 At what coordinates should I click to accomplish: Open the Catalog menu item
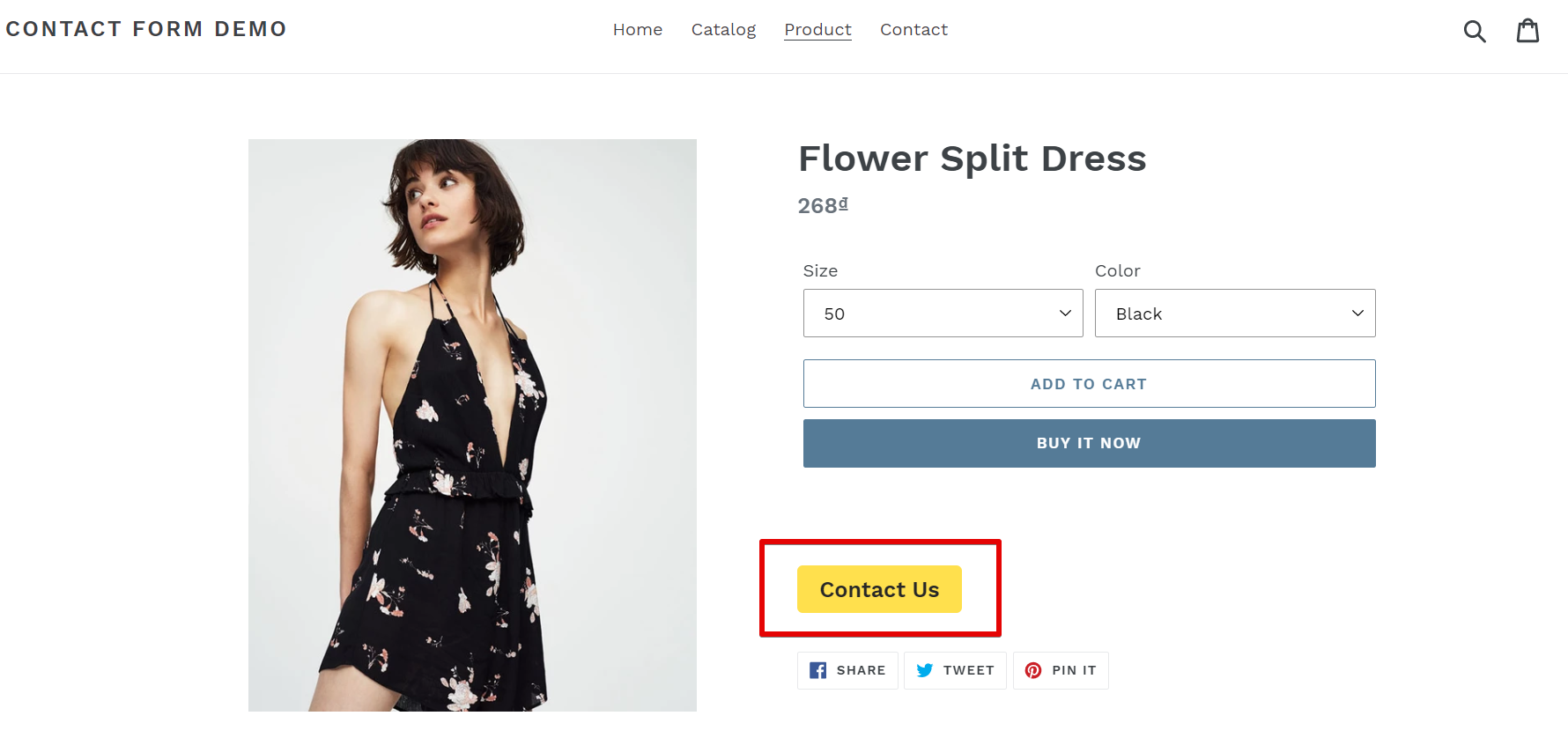[723, 30]
